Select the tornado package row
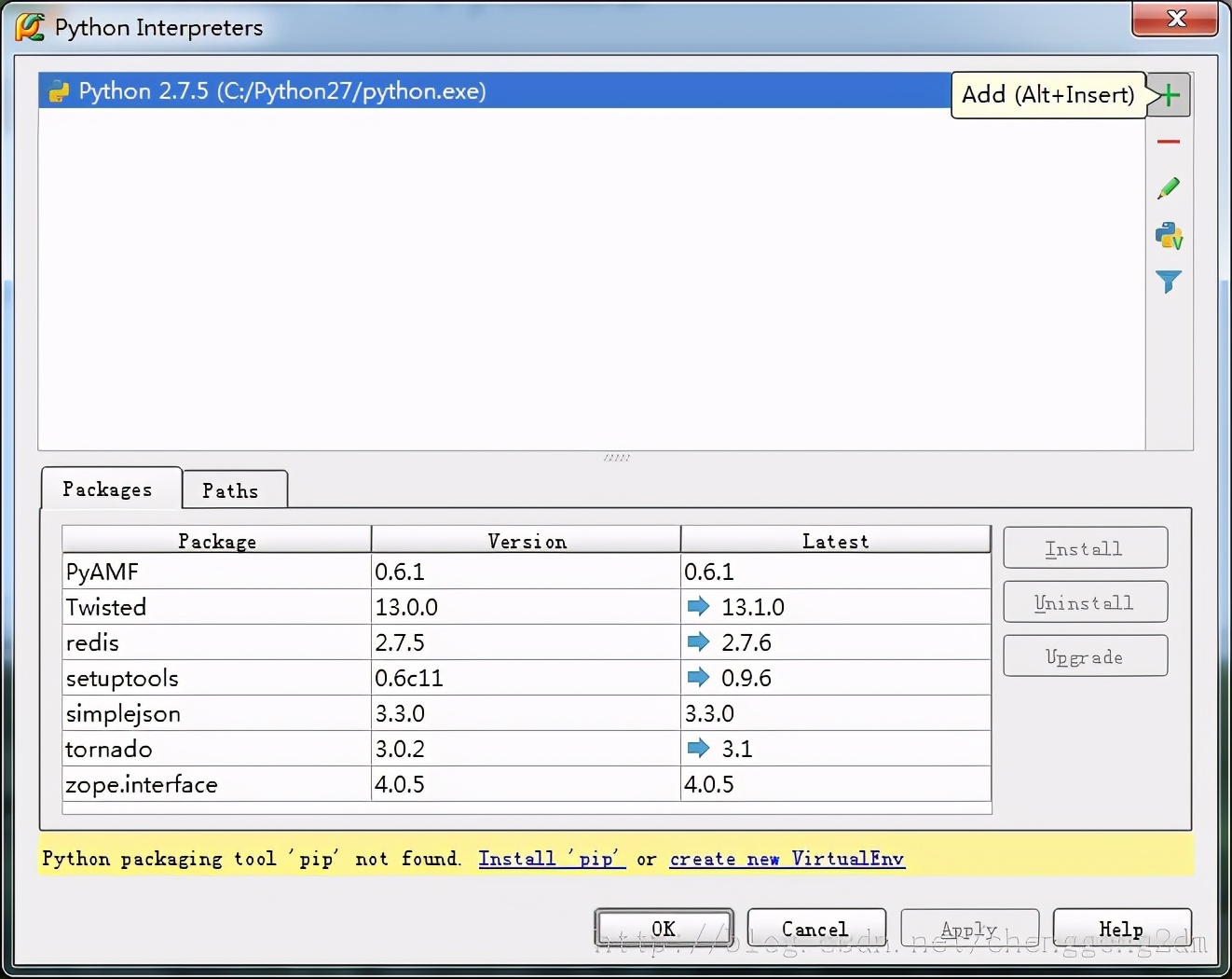Image resolution: width=1232 pixels, height=979 pixels. tap(216, 749)
